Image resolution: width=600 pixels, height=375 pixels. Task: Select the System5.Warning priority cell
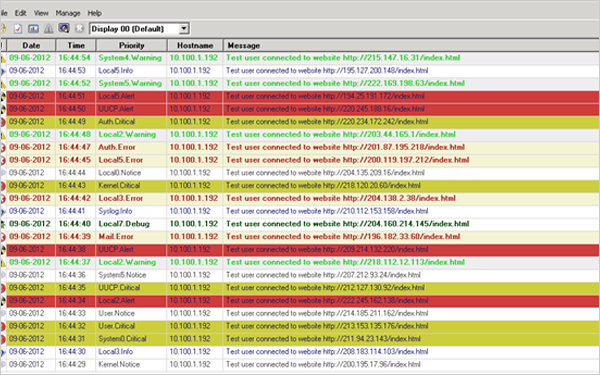click(131, 83)
